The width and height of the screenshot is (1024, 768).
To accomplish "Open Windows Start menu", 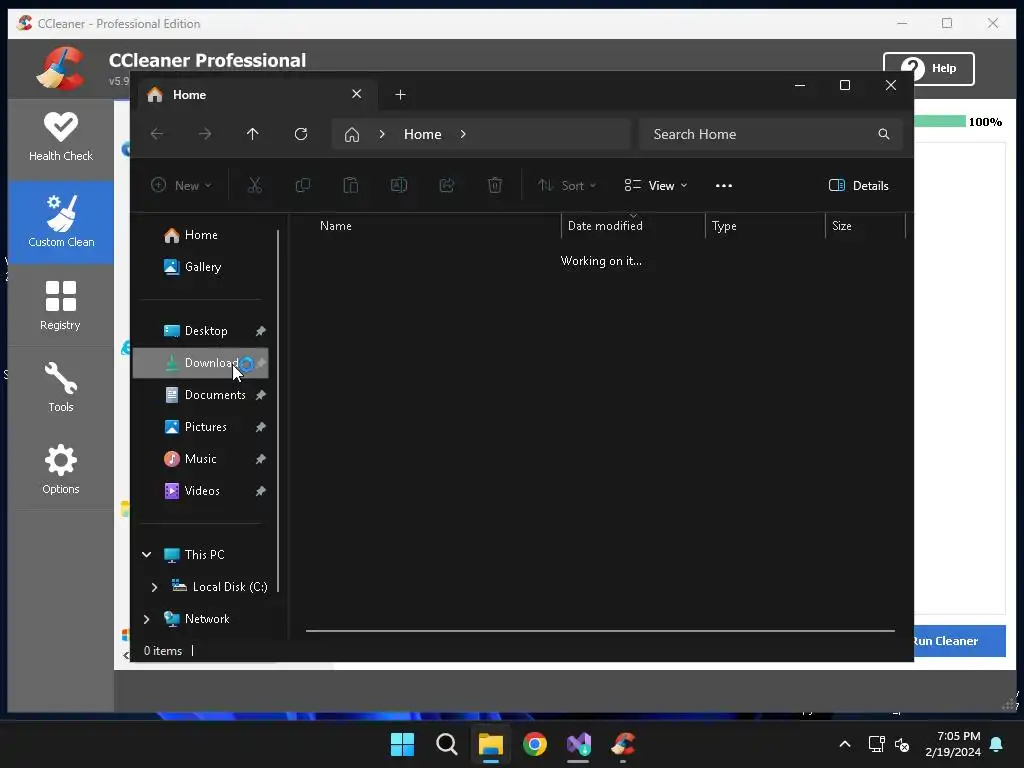I will pos(402,744).
